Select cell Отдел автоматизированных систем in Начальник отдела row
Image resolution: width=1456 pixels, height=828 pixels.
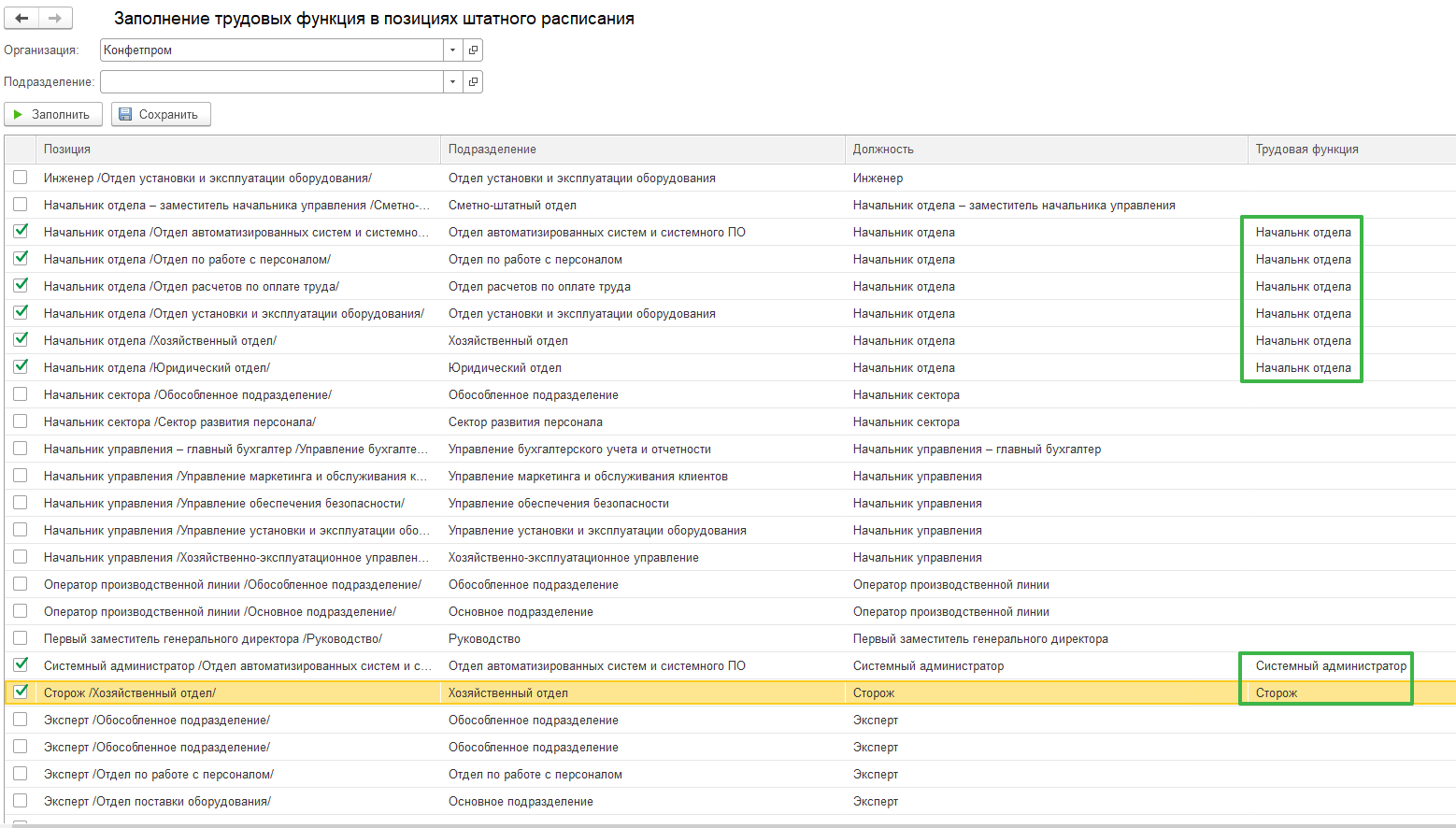point(597,233)
